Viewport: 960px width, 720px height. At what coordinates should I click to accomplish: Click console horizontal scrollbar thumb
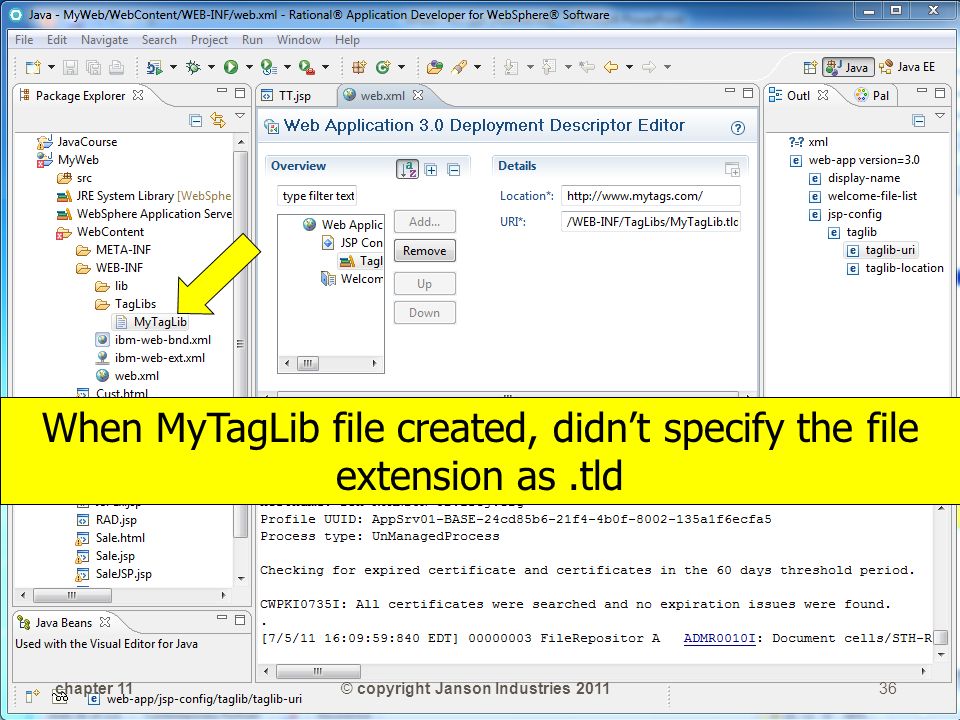(318, 672)
